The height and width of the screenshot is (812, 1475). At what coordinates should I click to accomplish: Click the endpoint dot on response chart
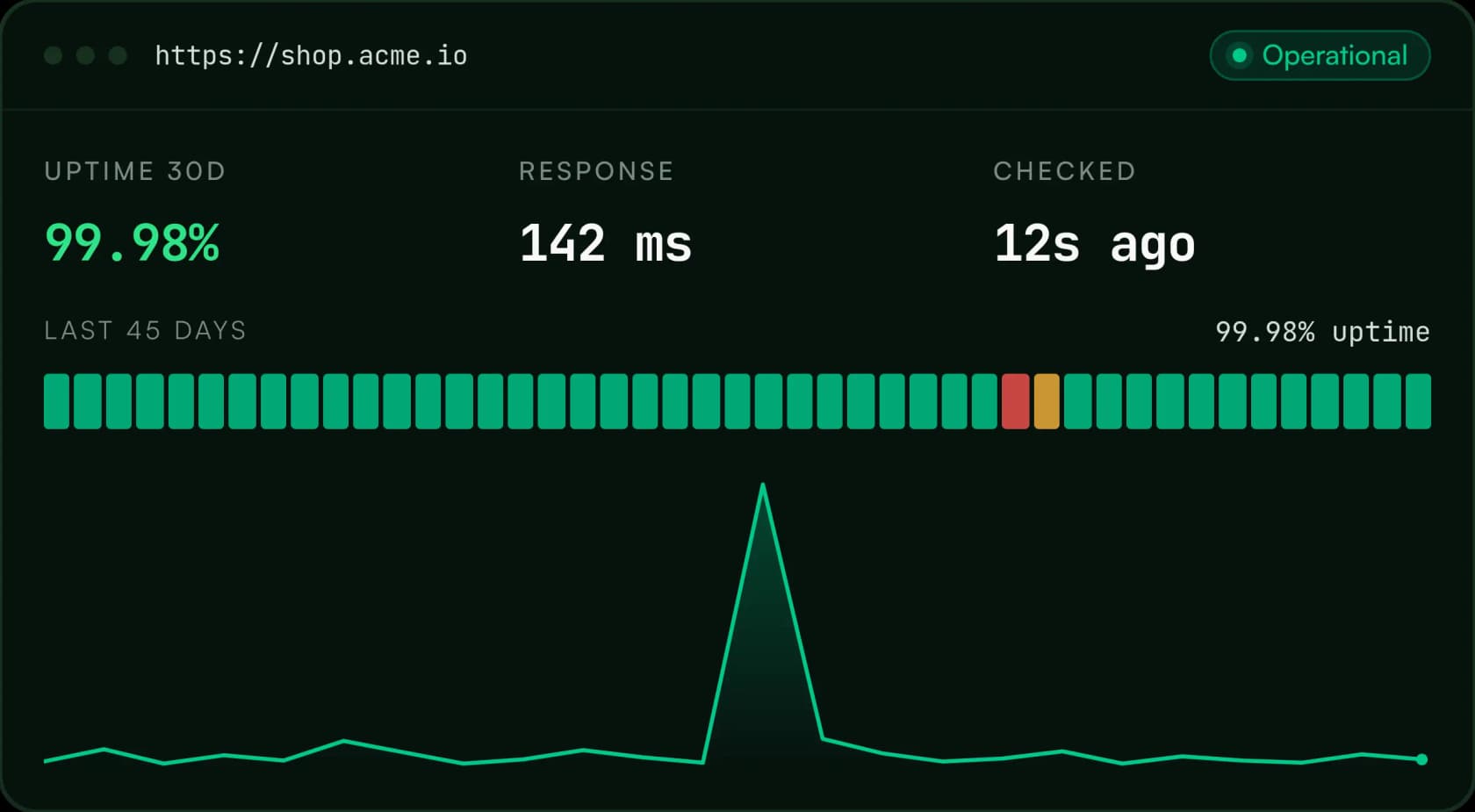(x=1422, y=759)
